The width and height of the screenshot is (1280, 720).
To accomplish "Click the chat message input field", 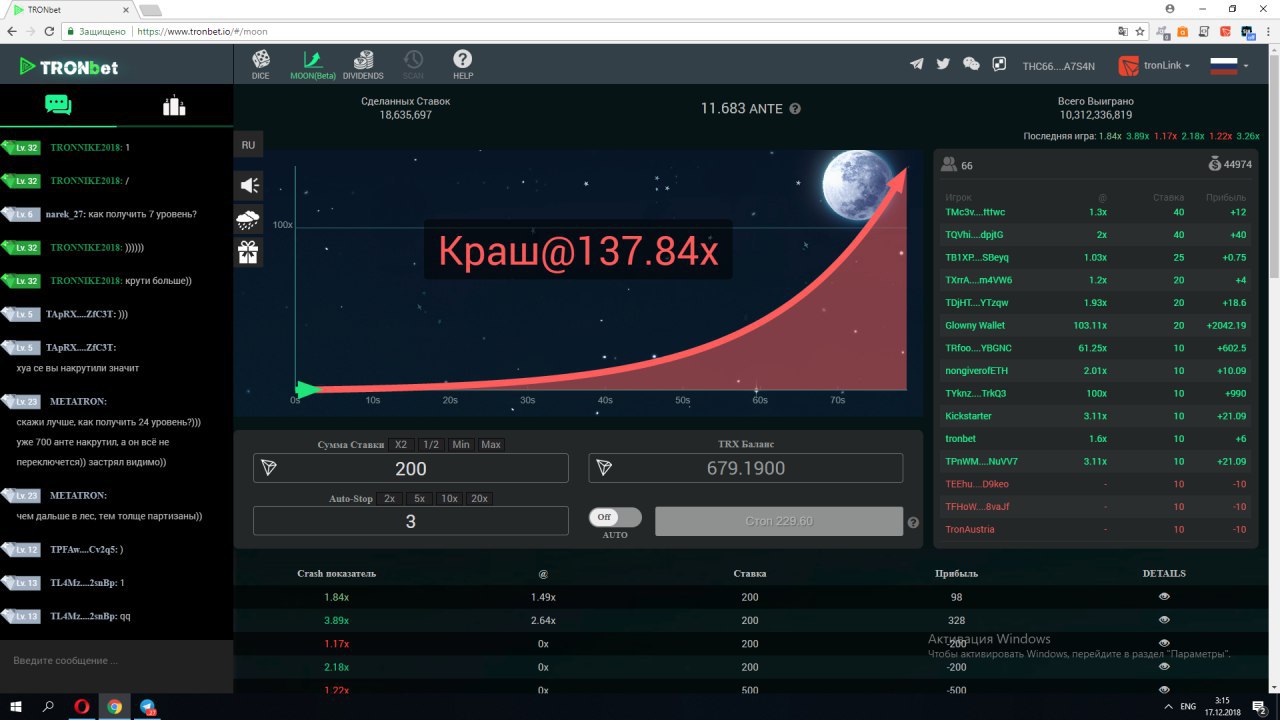I will pos(116,661).
